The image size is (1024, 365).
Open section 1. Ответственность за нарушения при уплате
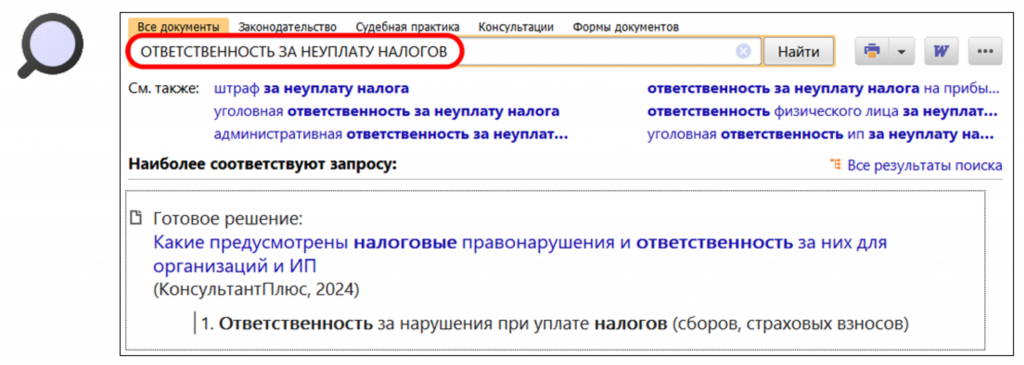pos(556,323)
